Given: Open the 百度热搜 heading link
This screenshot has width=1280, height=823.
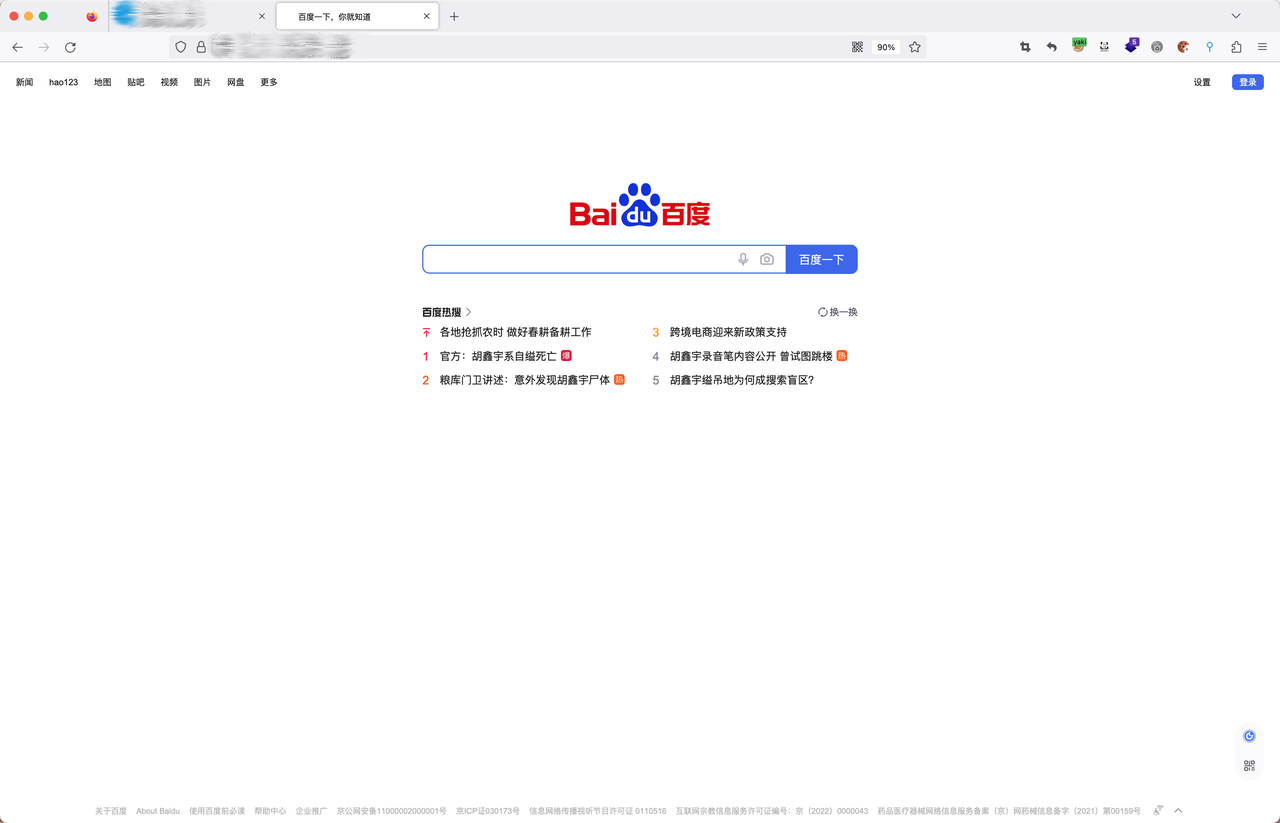Looking at the screenshot, I should pos(442,312).
